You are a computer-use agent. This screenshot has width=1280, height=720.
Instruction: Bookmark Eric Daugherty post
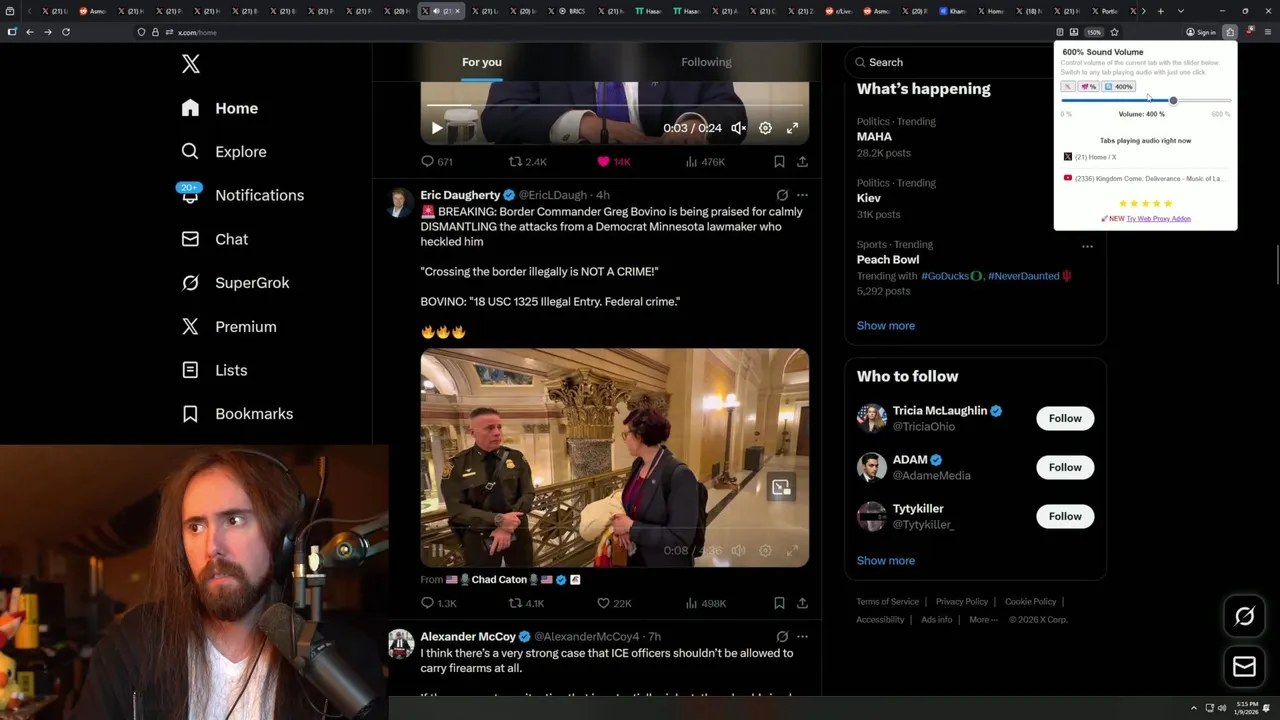[x=779, y=603]
